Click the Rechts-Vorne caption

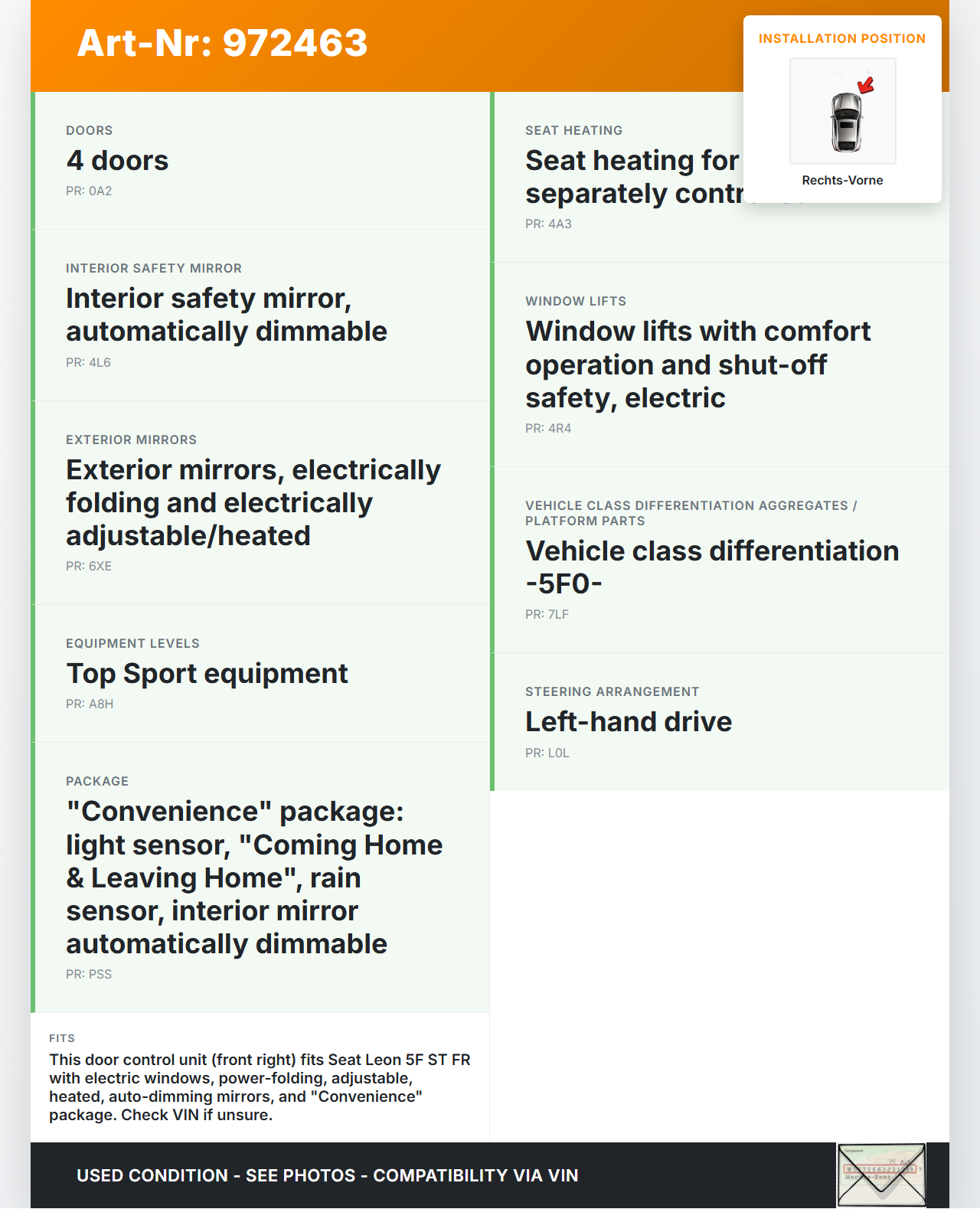coord(842,180)
